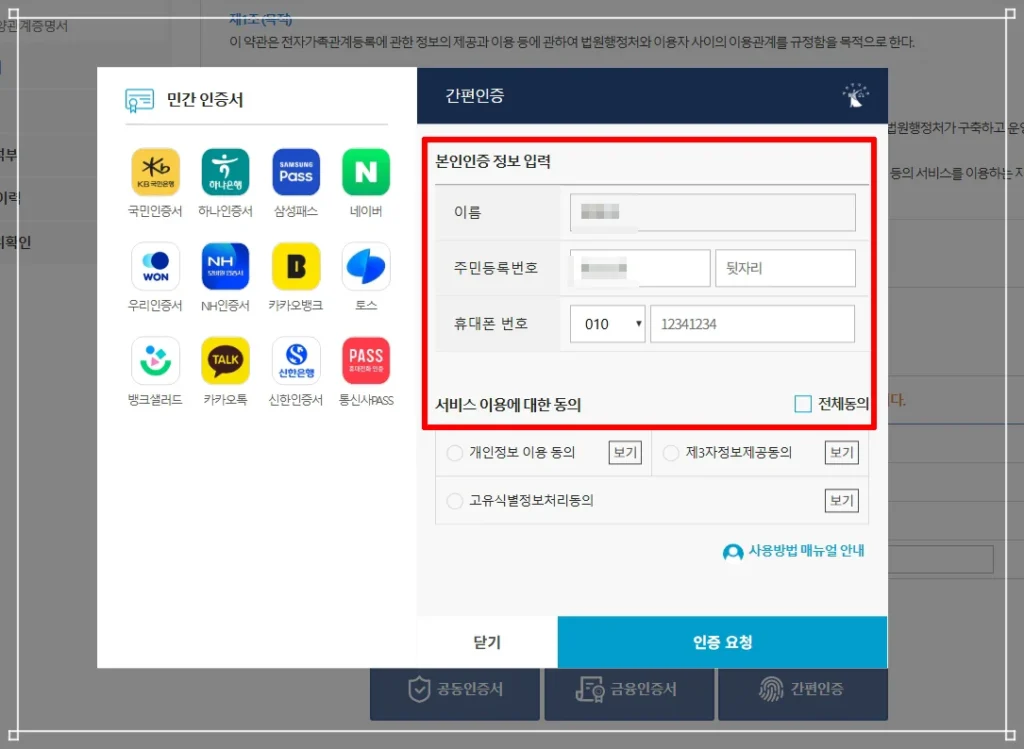Select the 개인정보 이용 동의 radio button
Screen dimensions: 1024x749
(455, 453)
